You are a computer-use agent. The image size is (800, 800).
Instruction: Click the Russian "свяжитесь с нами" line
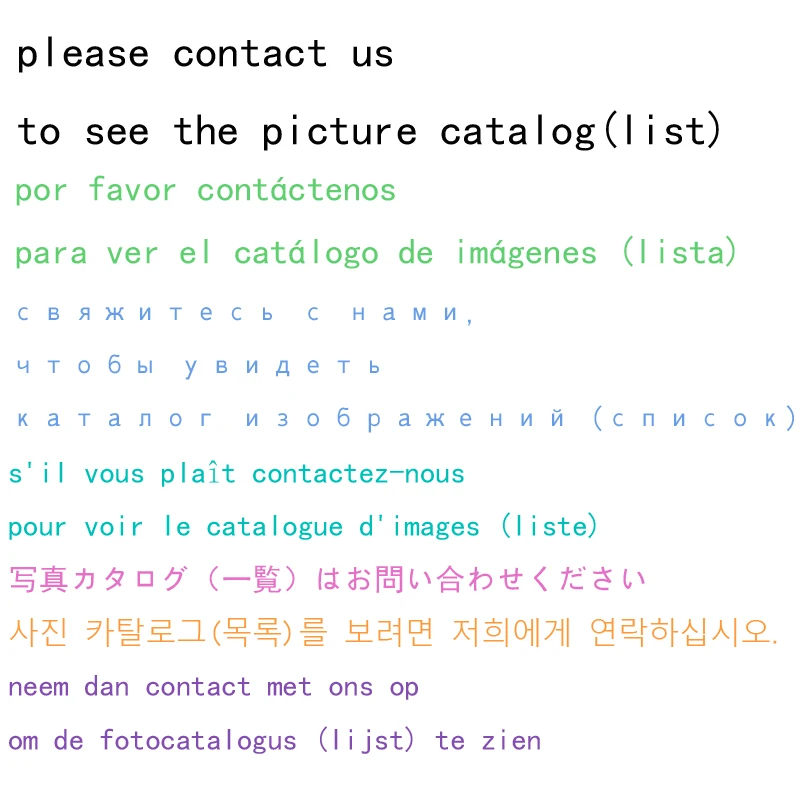tap(245, 313)
